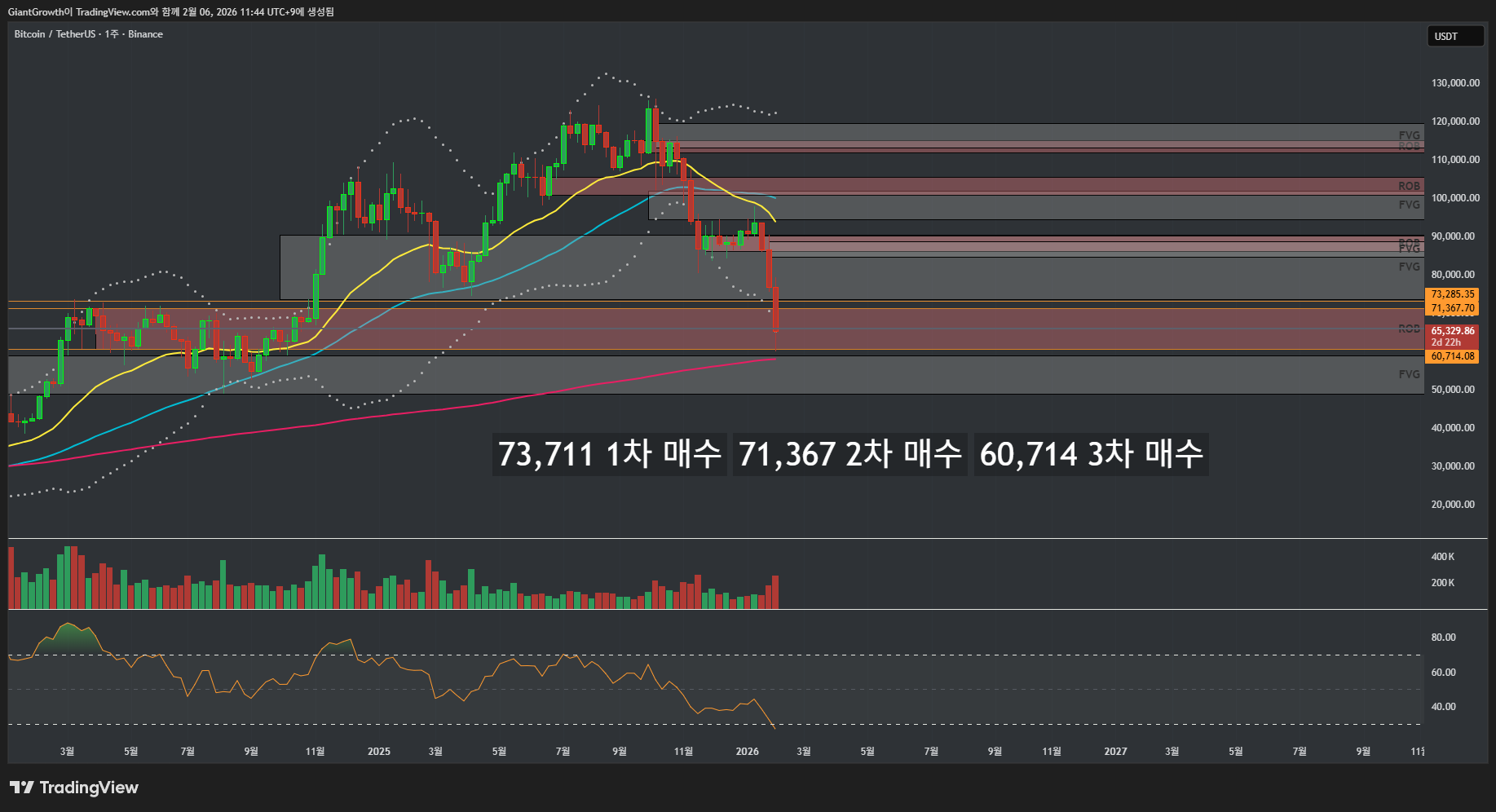Viewport: 1496px width, 812px height.
Task: Click the 2025 label on time axis
Action: [x=378, y=751]
